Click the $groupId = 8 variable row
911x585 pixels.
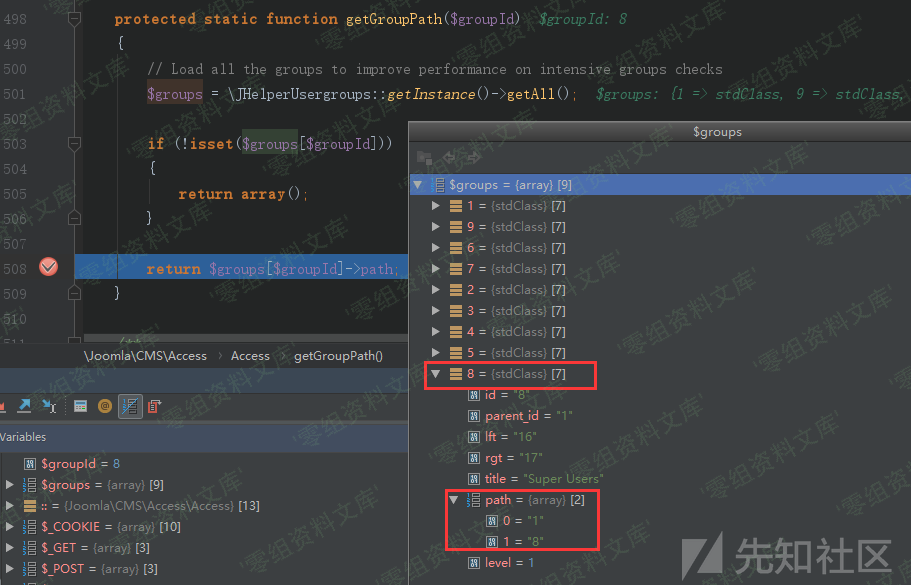[80, 464]
